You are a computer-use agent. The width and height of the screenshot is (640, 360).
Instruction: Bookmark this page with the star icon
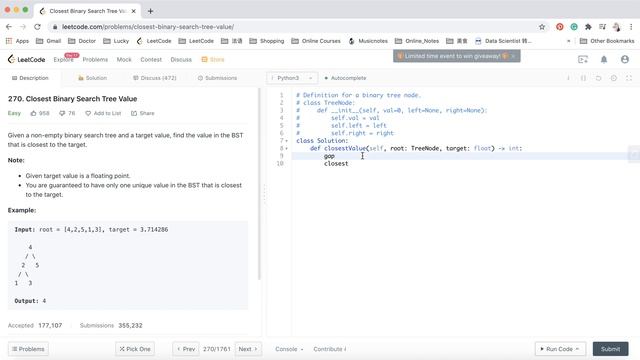tap(542, 27)
